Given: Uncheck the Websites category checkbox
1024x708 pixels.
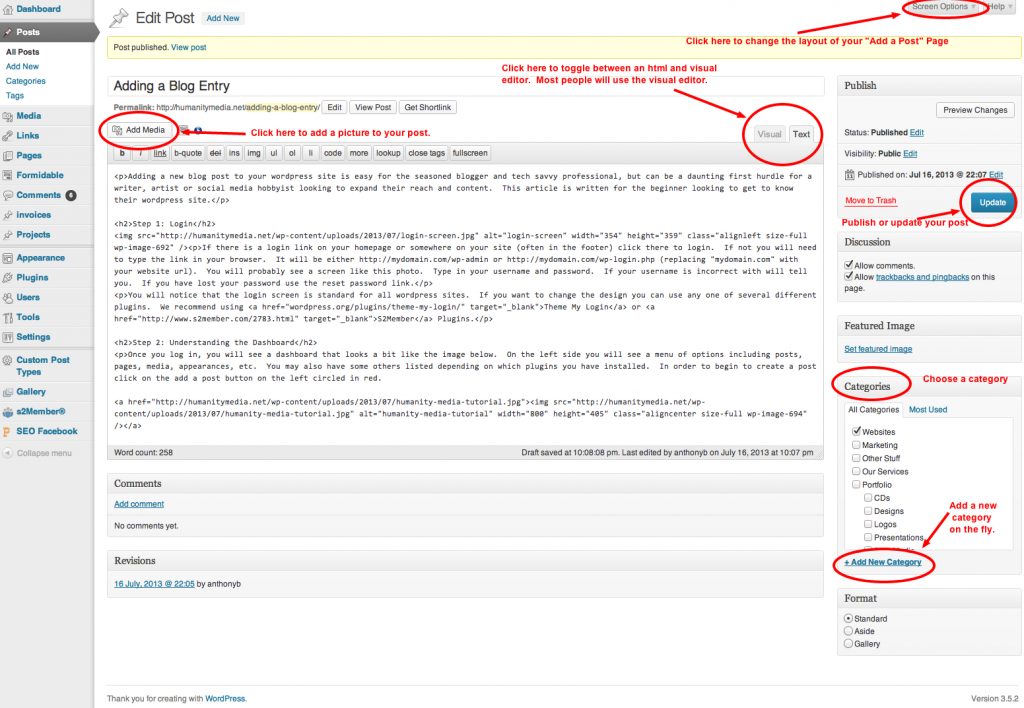Looking at the screenshot, I should coord(856,431).
